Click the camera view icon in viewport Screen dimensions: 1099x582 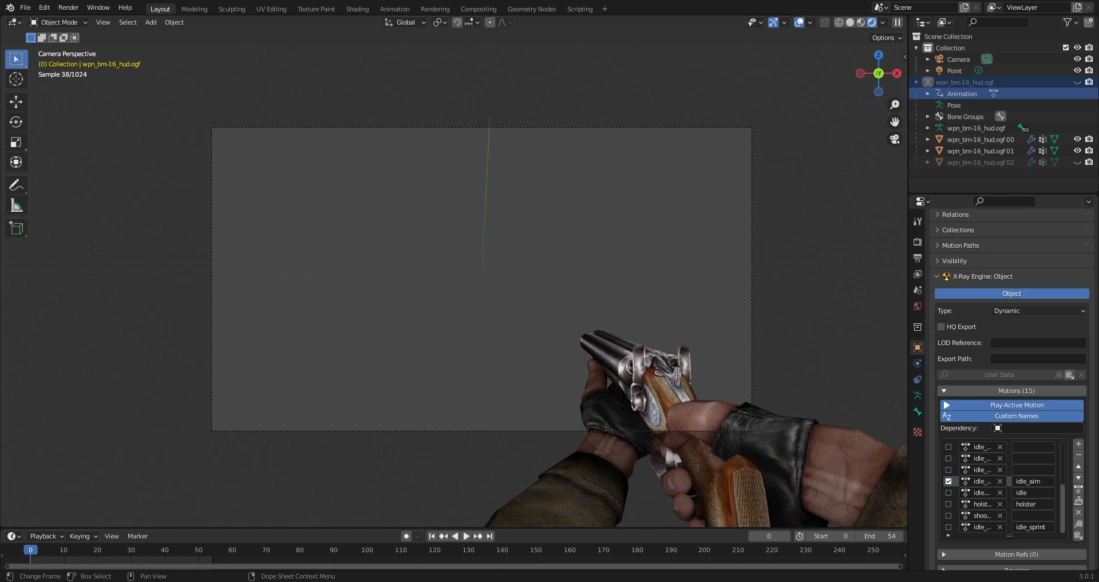click(894, 139)
